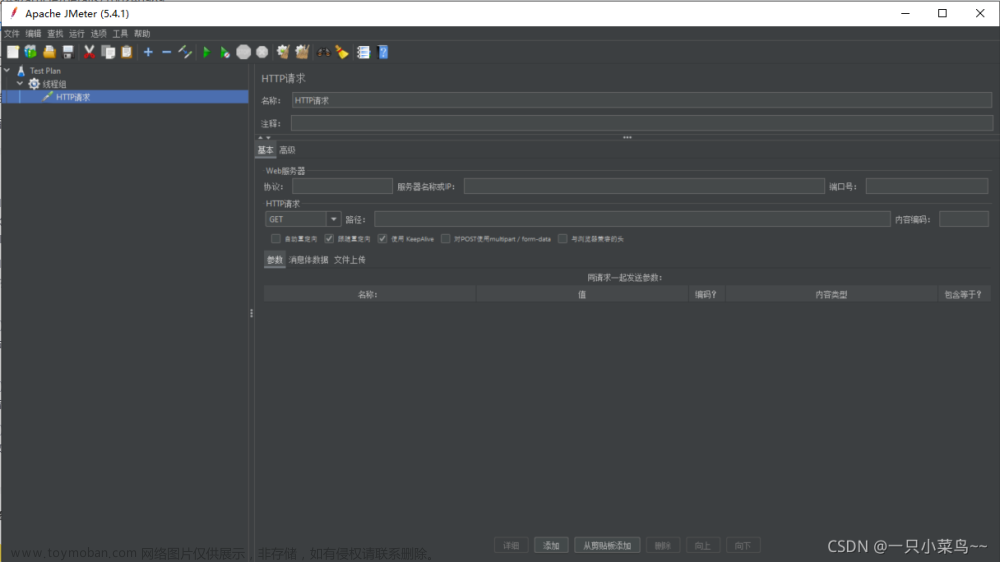Enable the browser-compatible headers checkbox
1000x562 pixels.
[x=562, y=239]
